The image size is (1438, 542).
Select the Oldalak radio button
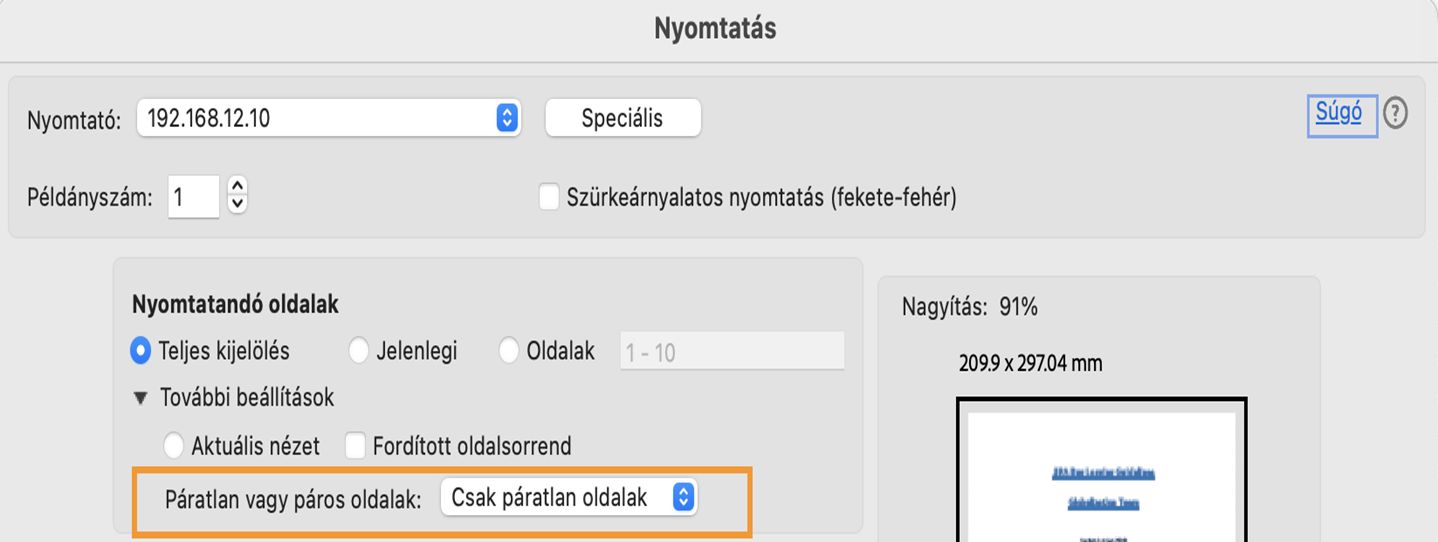click(x=509, y=351)
